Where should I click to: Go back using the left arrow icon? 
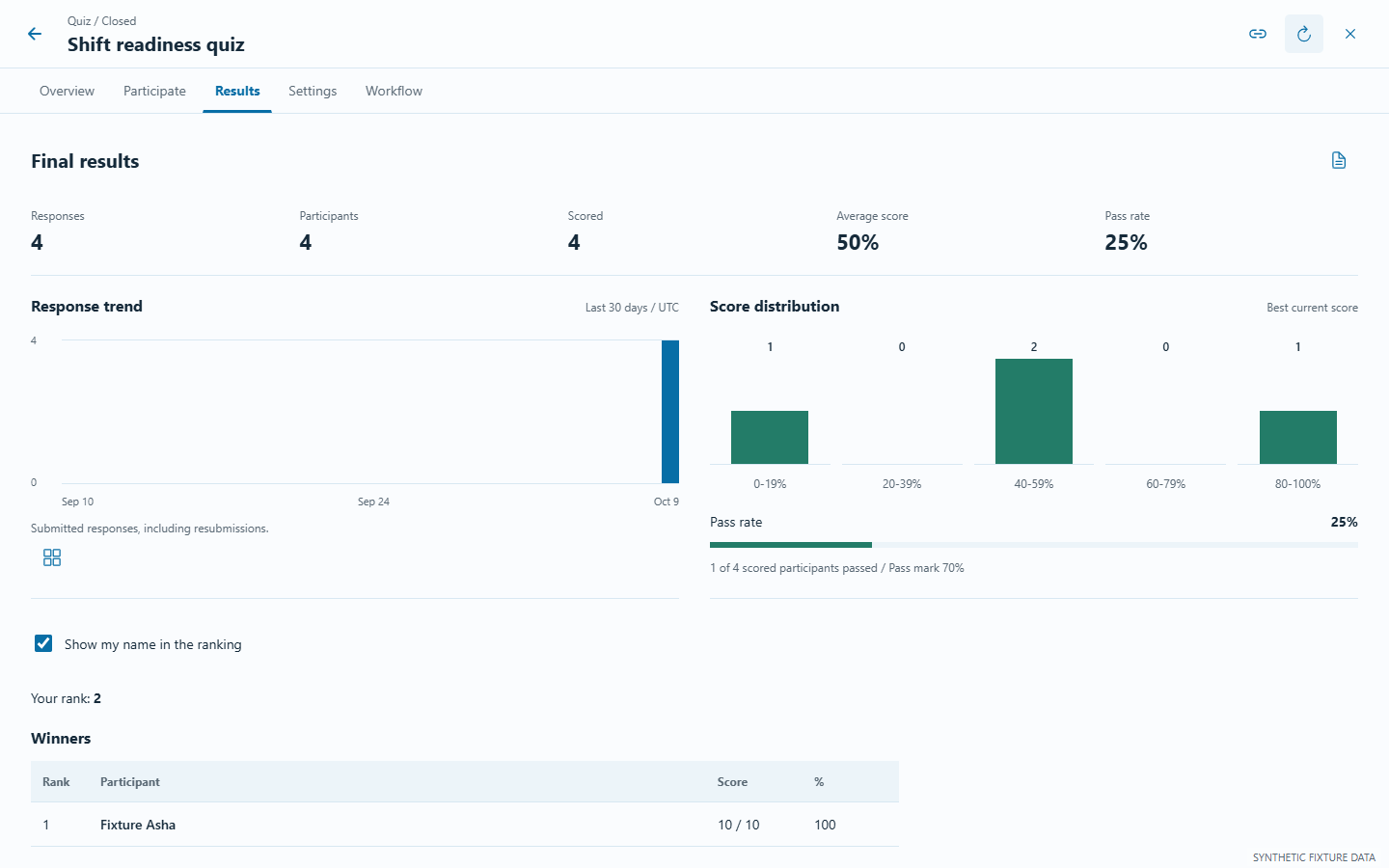[35, 34]
